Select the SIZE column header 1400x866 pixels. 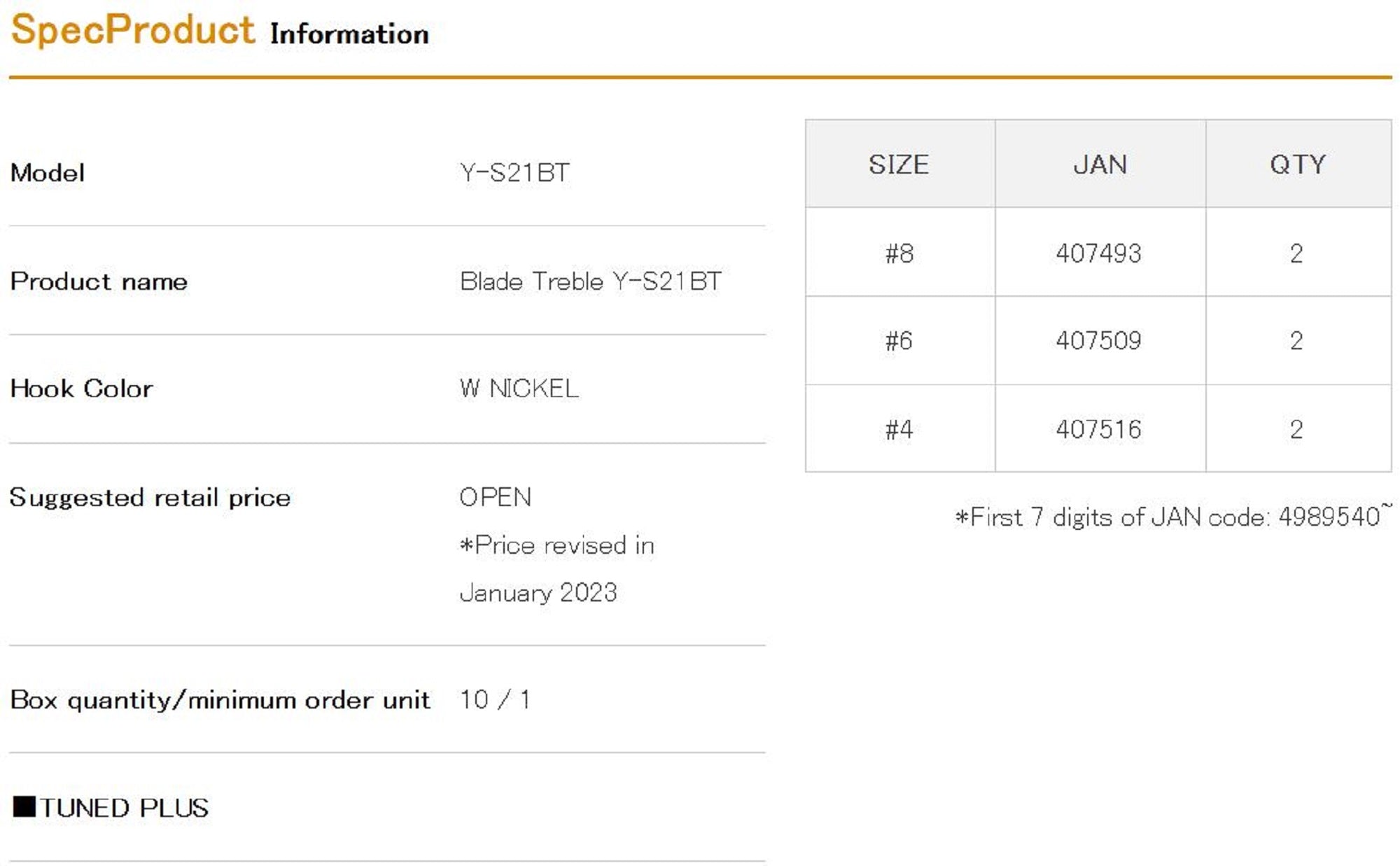899,165
